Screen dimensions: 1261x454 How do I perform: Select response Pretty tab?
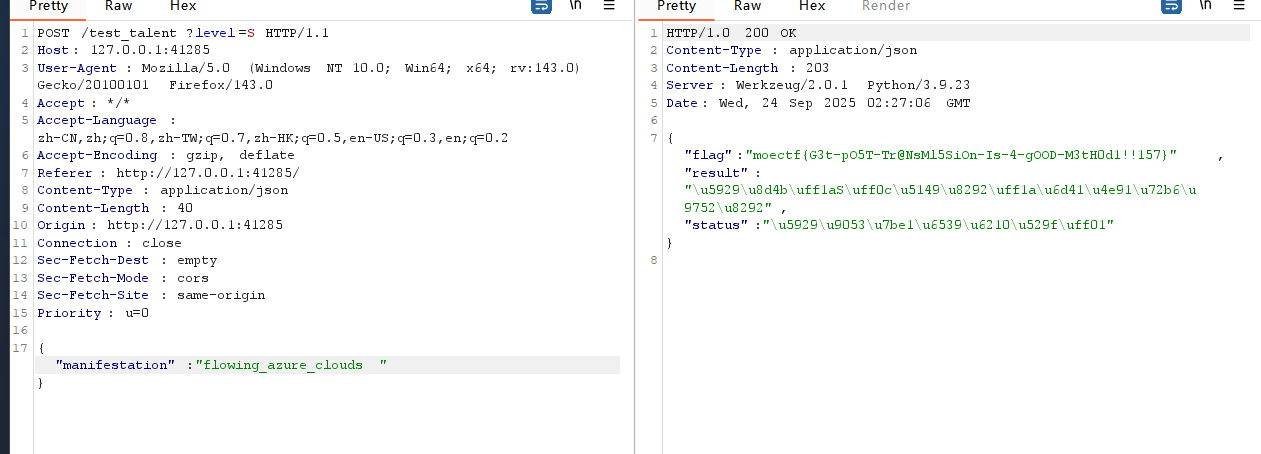676,6
